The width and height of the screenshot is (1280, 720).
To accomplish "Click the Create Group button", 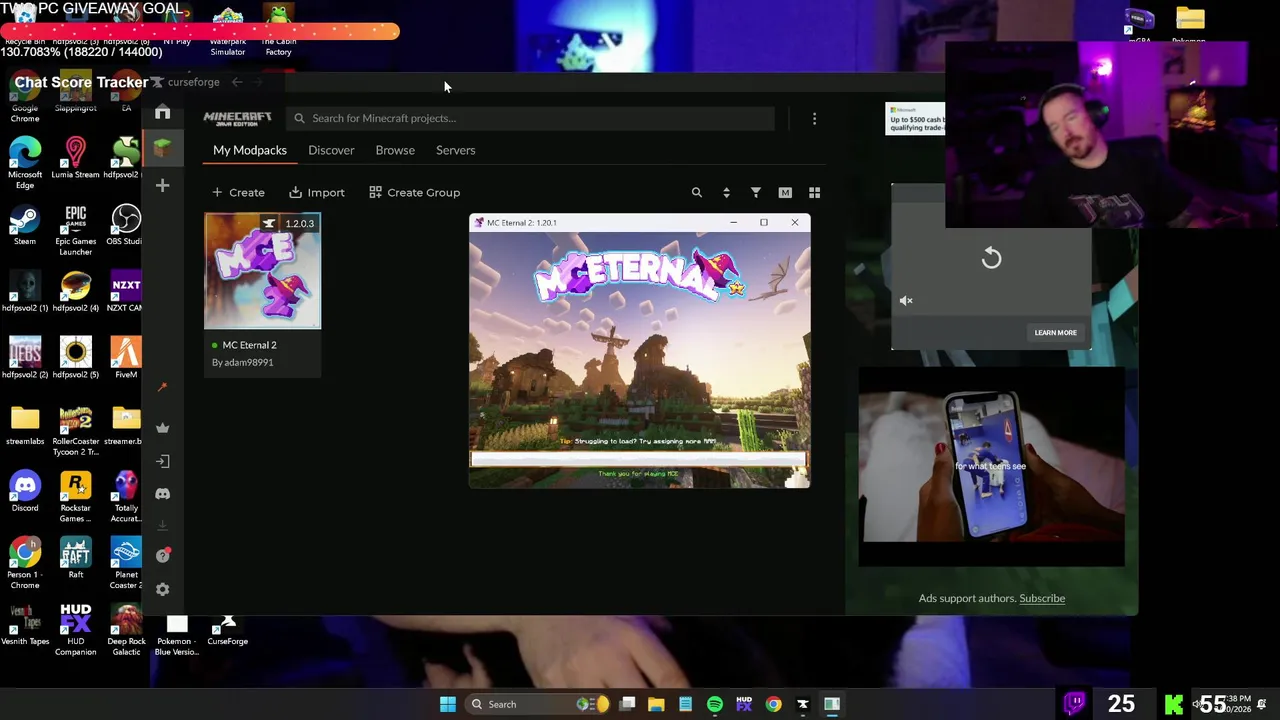I will (x=414, y=192).
